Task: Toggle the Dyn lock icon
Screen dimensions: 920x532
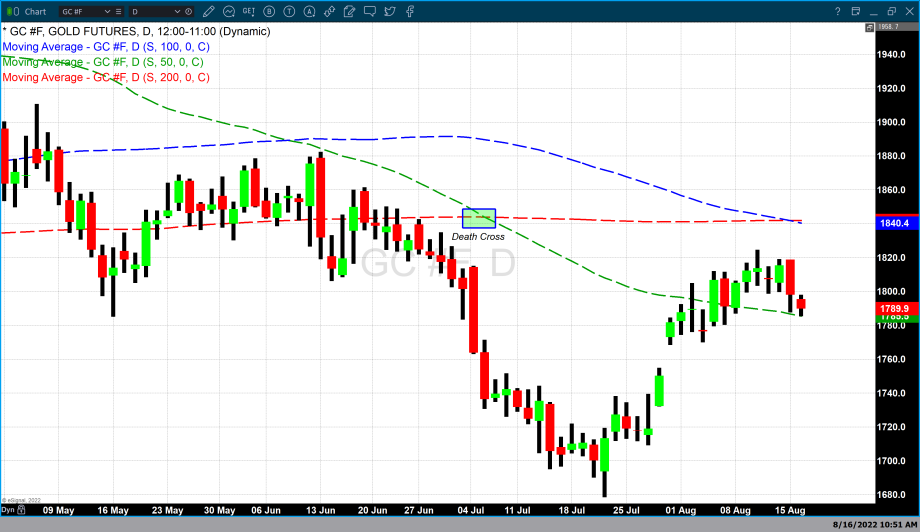Action: (20, 512)
